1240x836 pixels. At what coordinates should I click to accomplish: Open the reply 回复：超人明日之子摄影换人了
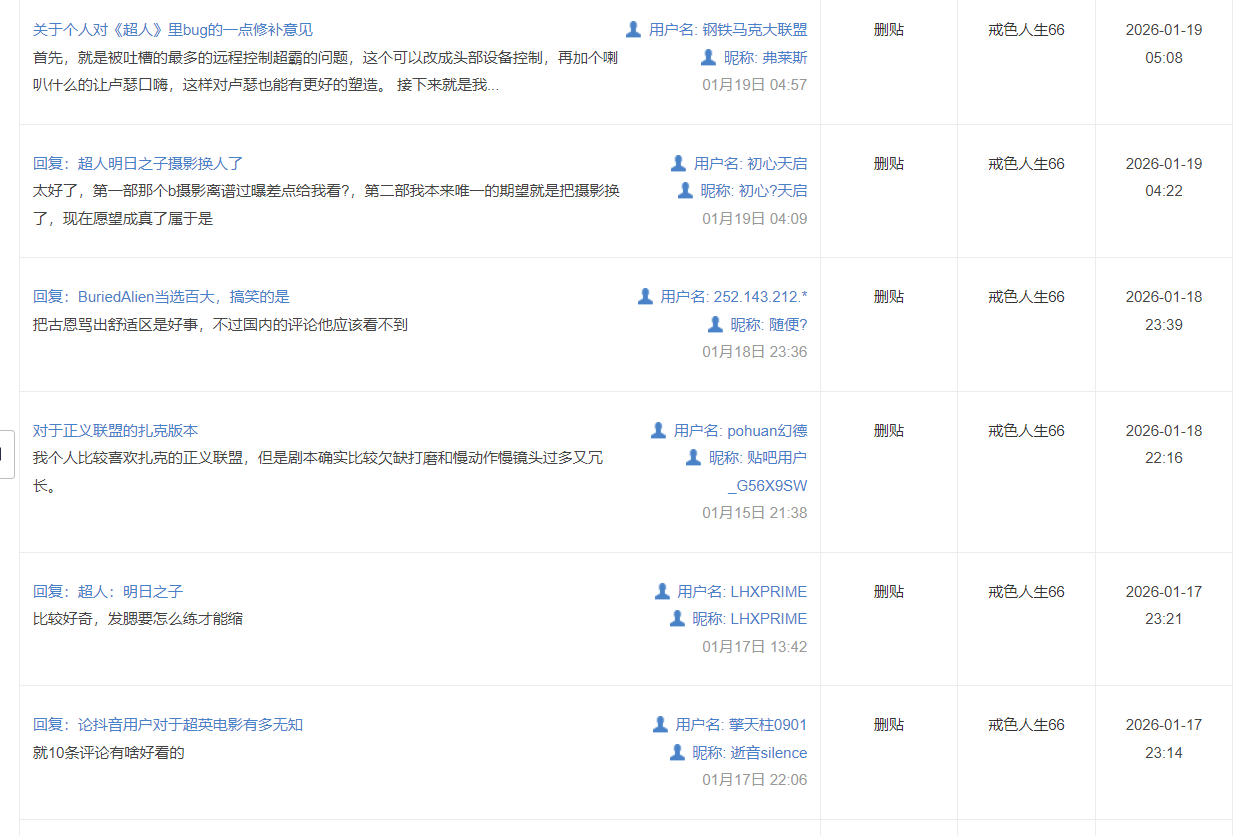pyautogui.click(x=138, y=163)
